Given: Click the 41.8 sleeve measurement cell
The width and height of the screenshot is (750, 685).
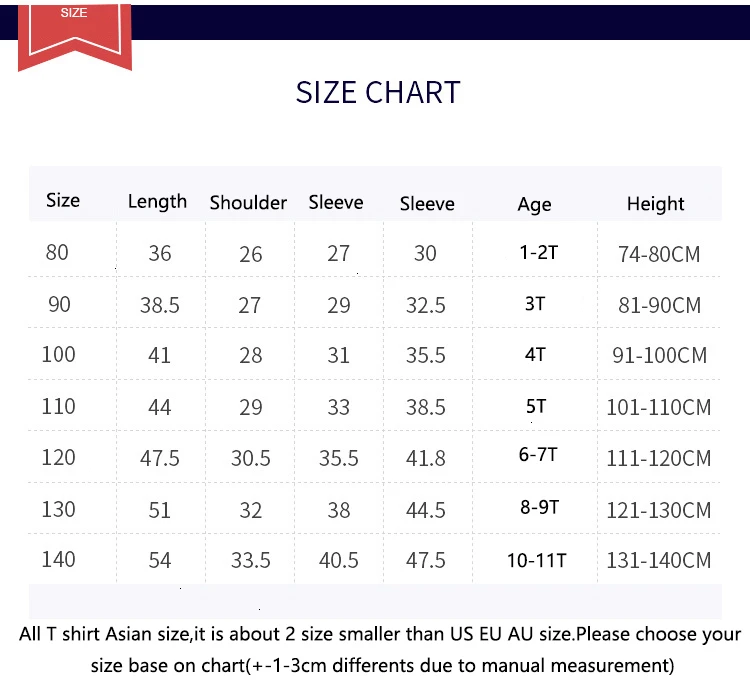Looking at the screenshot, I should [x=426, y=458].
